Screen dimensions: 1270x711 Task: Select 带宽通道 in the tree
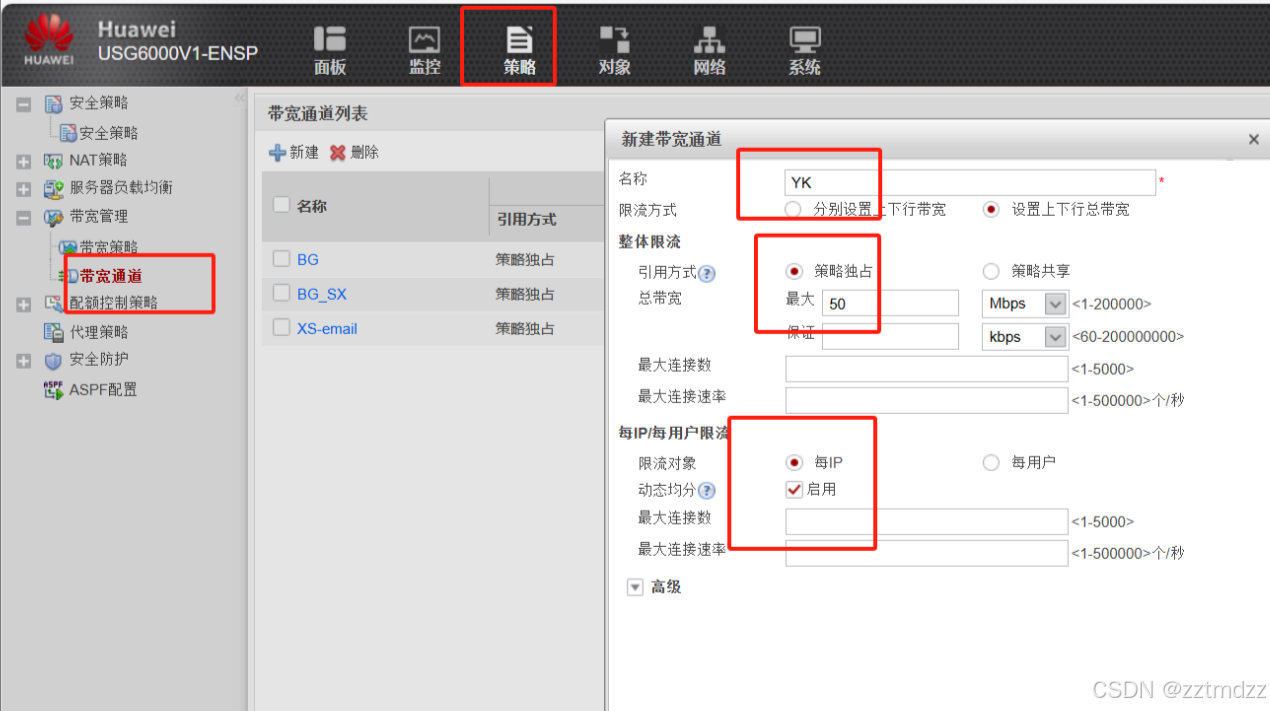point(110,276)
